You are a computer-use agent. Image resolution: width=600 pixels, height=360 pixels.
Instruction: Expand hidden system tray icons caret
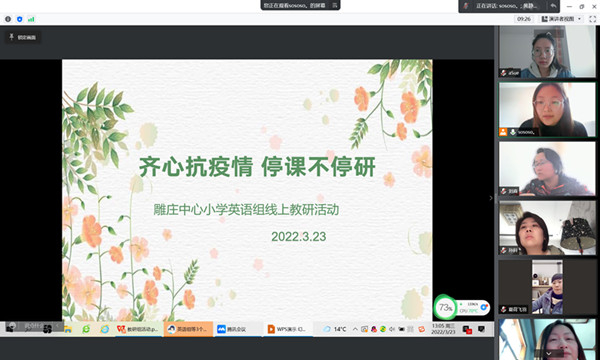[355, 329]
